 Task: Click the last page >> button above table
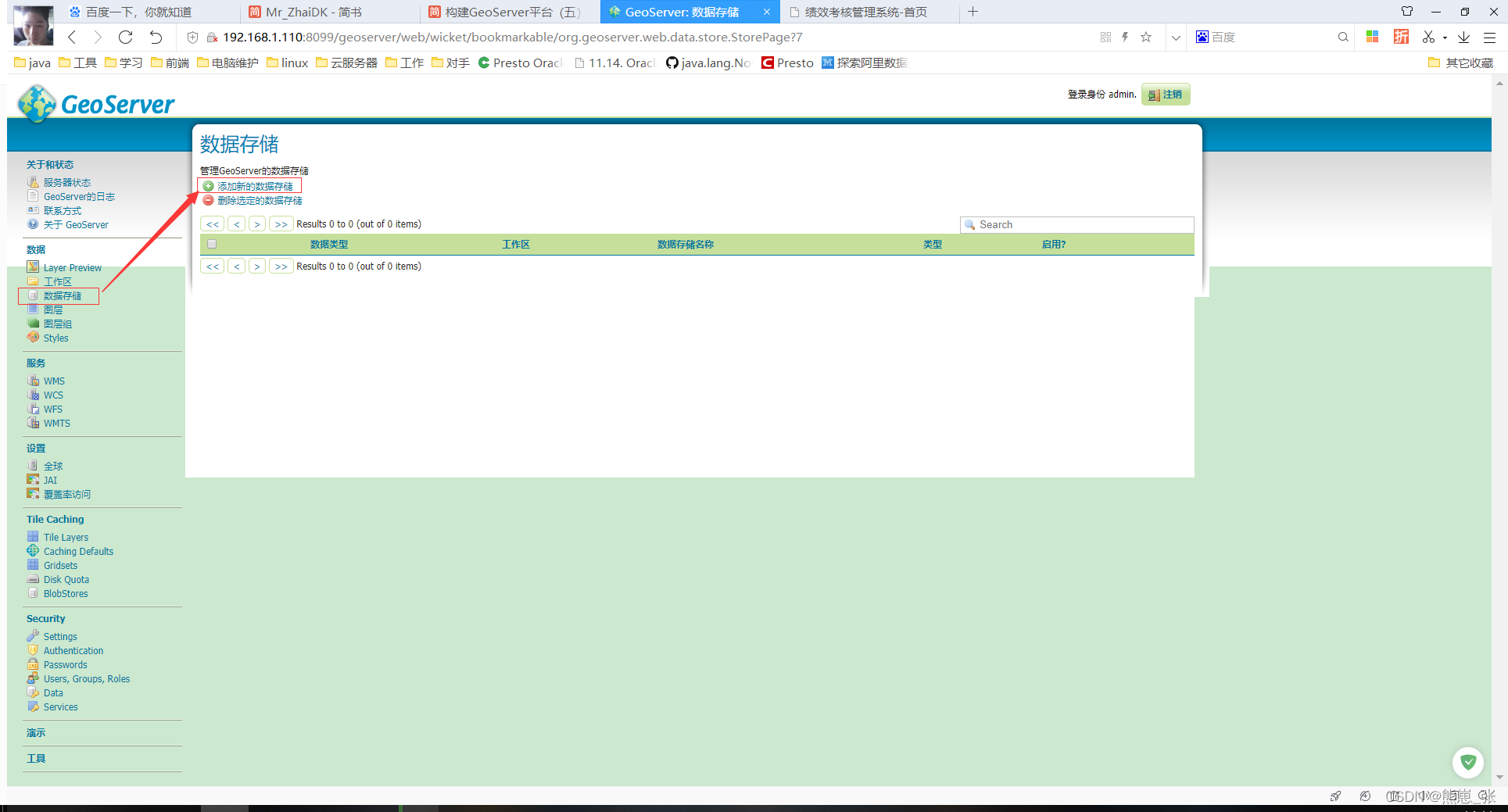coord(281,224)
